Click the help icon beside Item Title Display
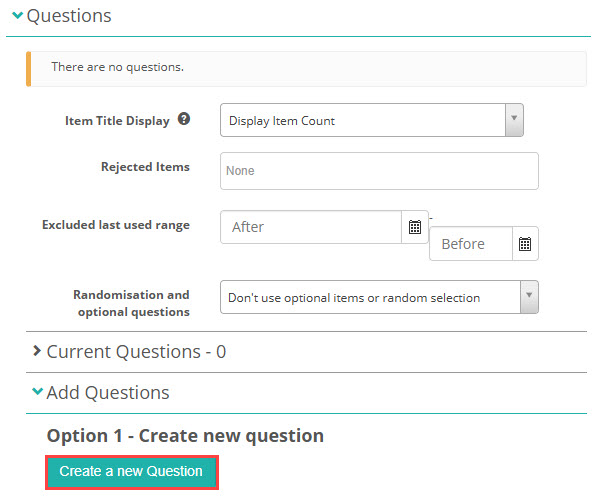 [184, 120]
